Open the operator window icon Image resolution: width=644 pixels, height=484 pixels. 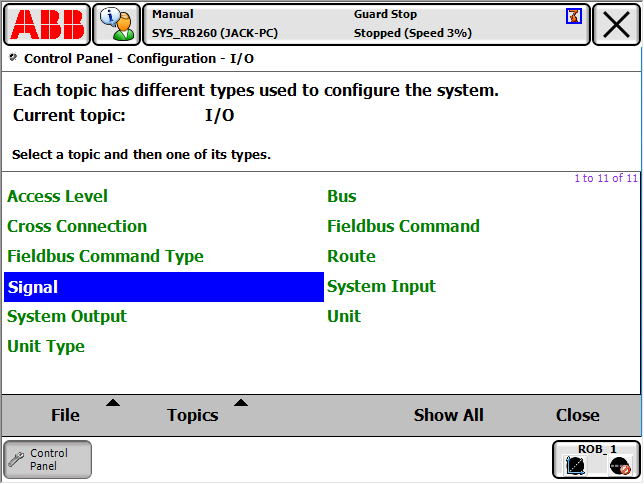coord(117,24)
